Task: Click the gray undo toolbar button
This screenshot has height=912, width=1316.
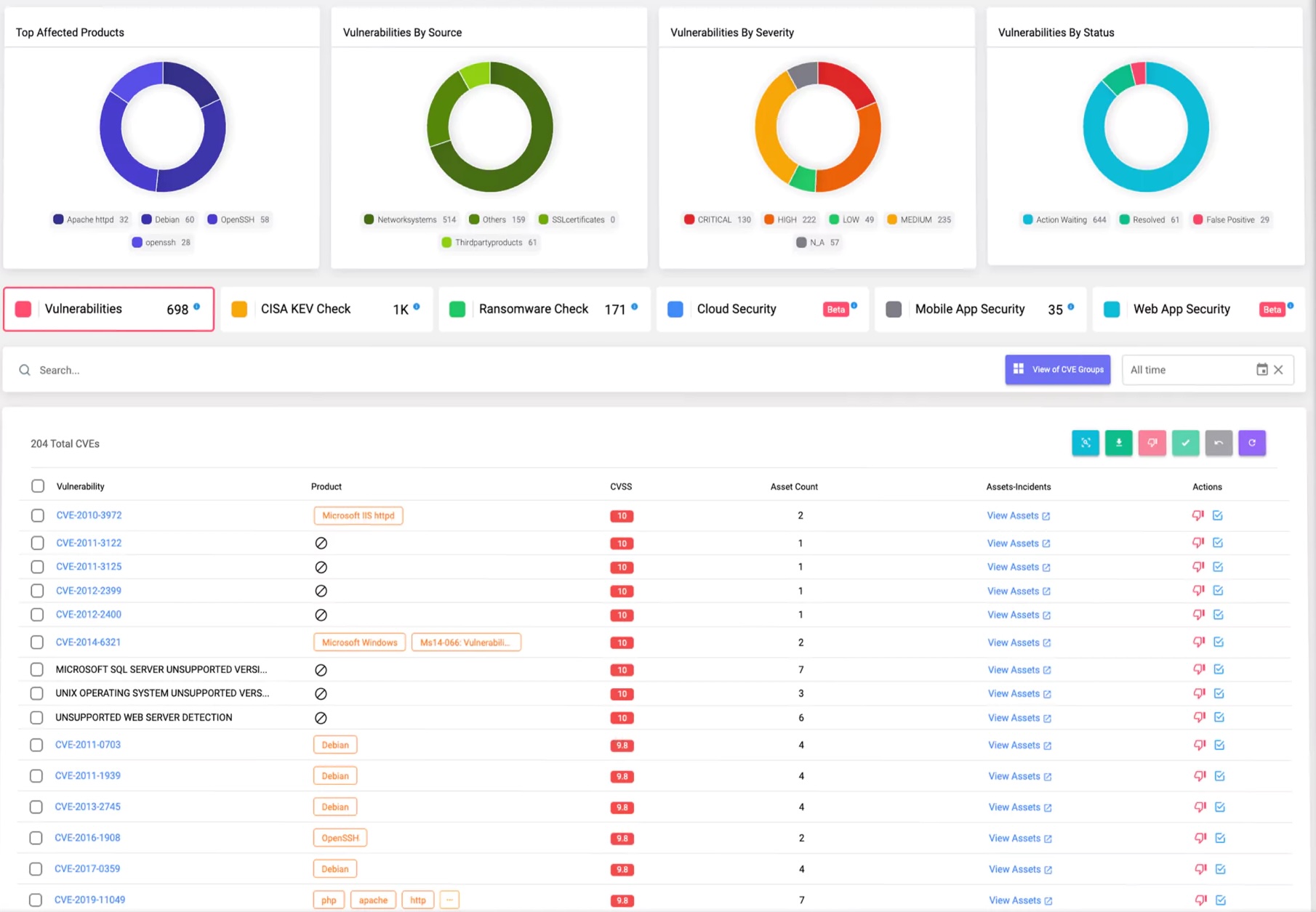Action: point(1219,443)
